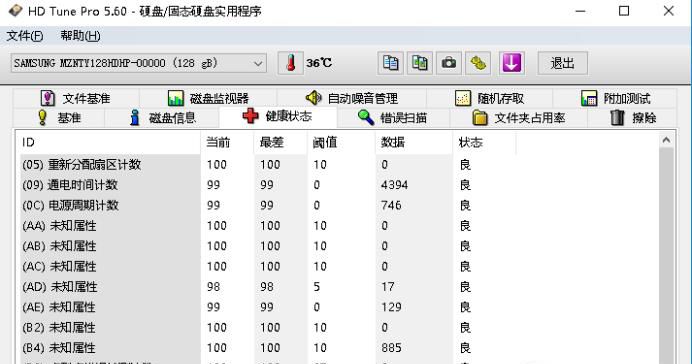Copy info to clipboard icon

(x=391, y=63)
